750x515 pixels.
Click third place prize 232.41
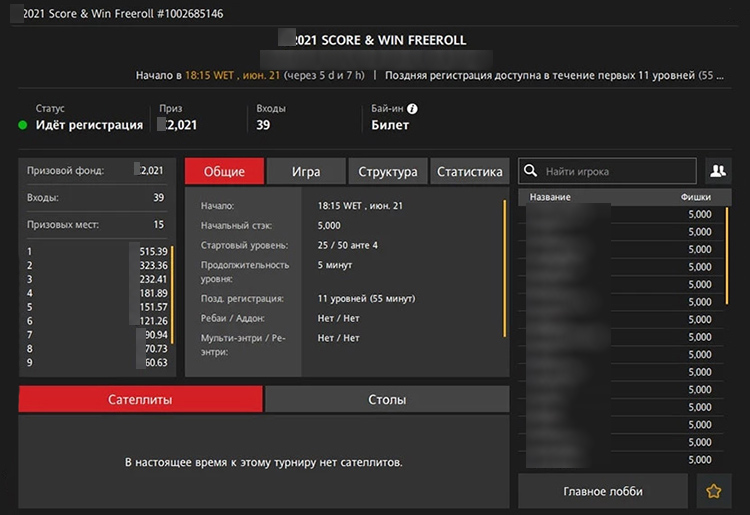(153, 279)
